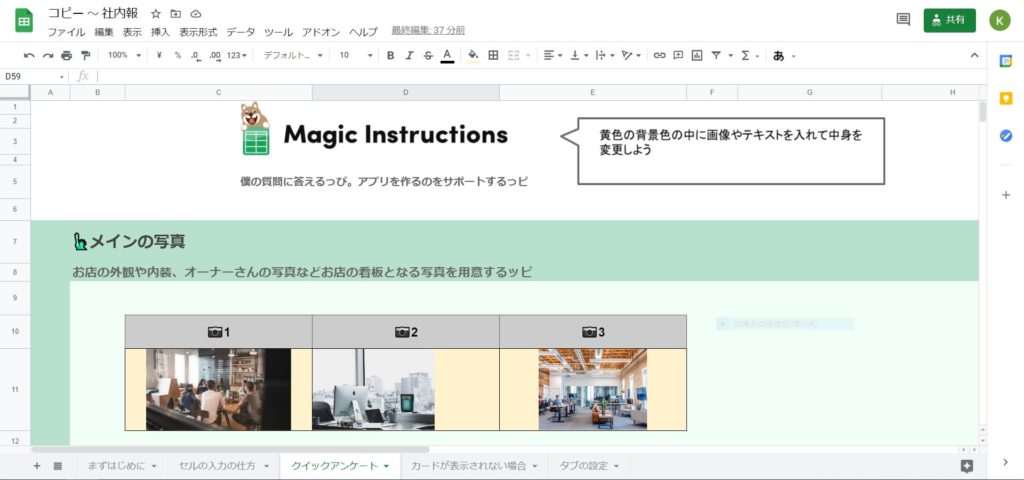1024x480 pixels.
Task: Toggle bold formatting
Action: pyautogui.click(x=390, y=55)
